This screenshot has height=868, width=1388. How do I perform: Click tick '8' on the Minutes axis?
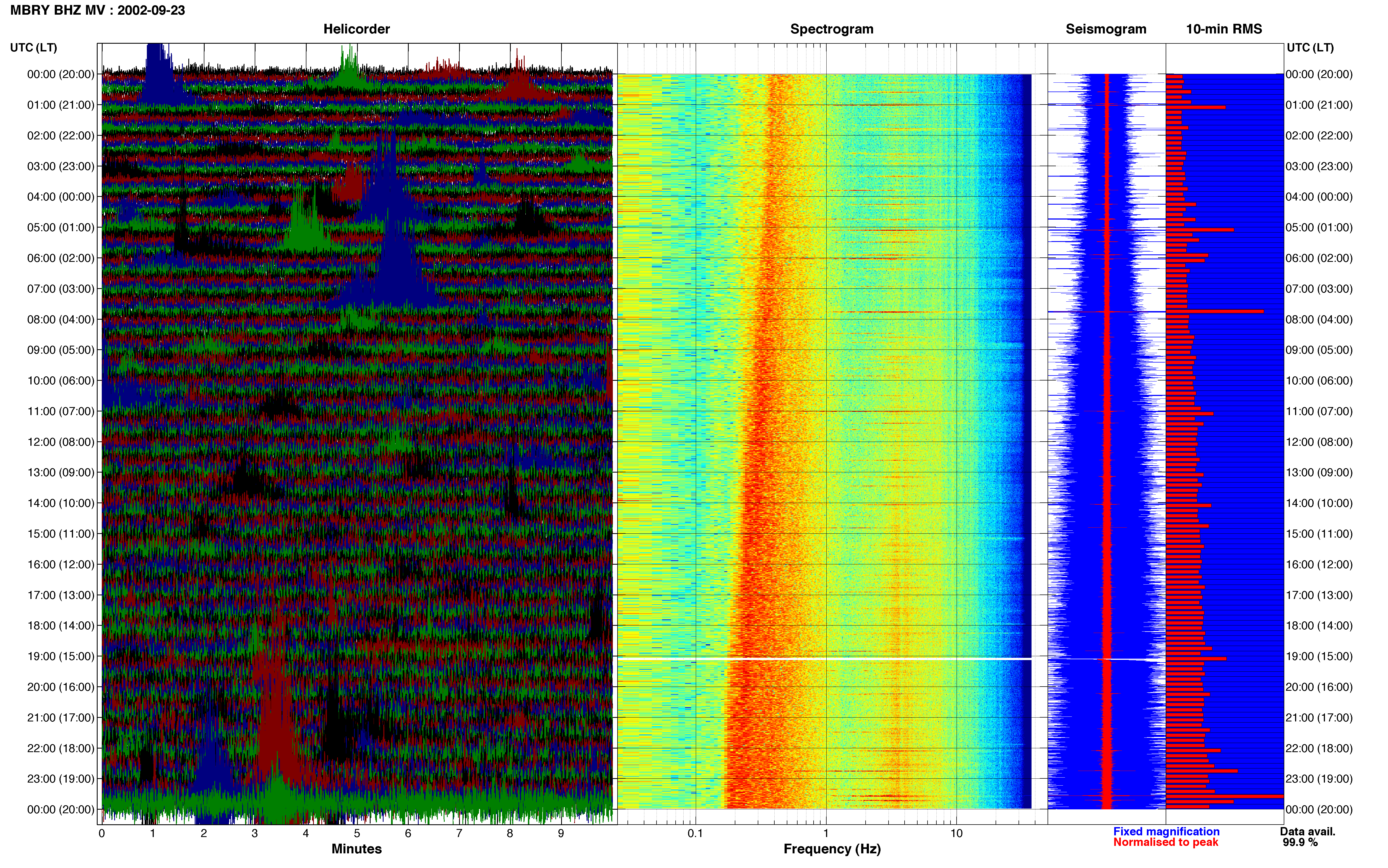510,833
